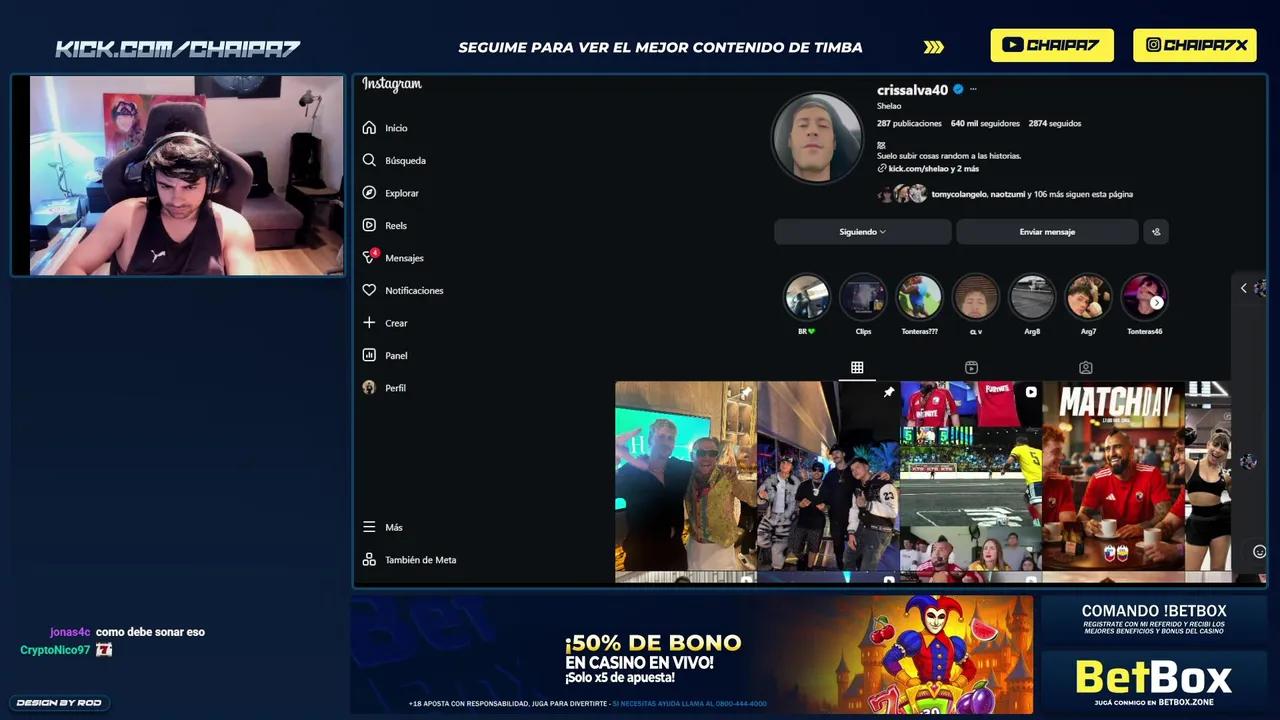1280x720 pixels.
Task: Click the 287 publicaciones count
Action: click(x=909, y=124)
